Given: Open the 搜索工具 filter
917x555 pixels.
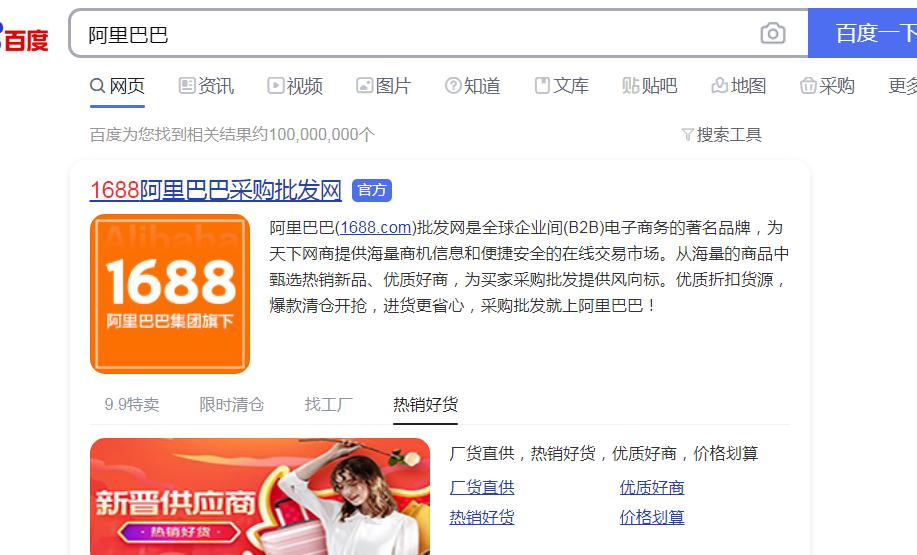Looking at the screenshot, I should click(x=722, y=135).
